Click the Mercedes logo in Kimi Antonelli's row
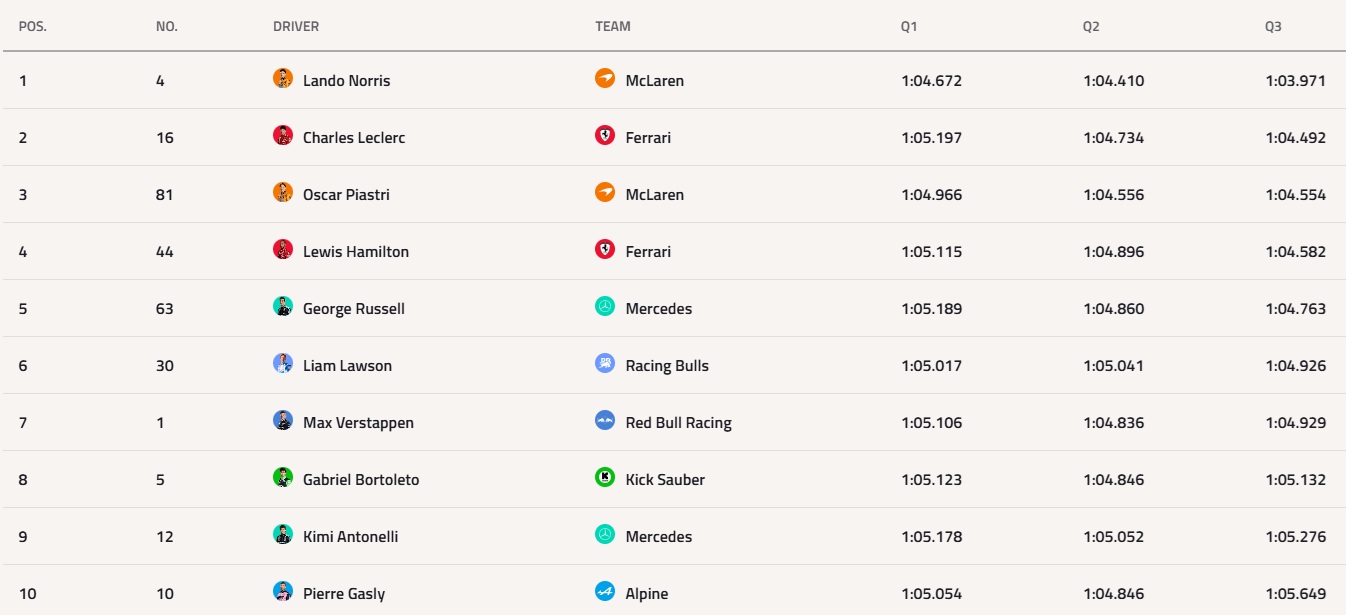The height and width of the screenshot is (615, 1346). pos(605,534)
